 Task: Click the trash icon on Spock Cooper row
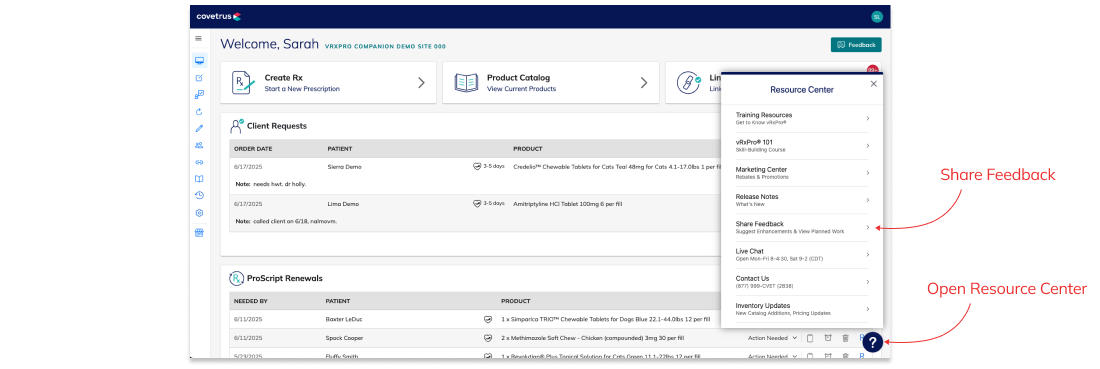point(845,338)
